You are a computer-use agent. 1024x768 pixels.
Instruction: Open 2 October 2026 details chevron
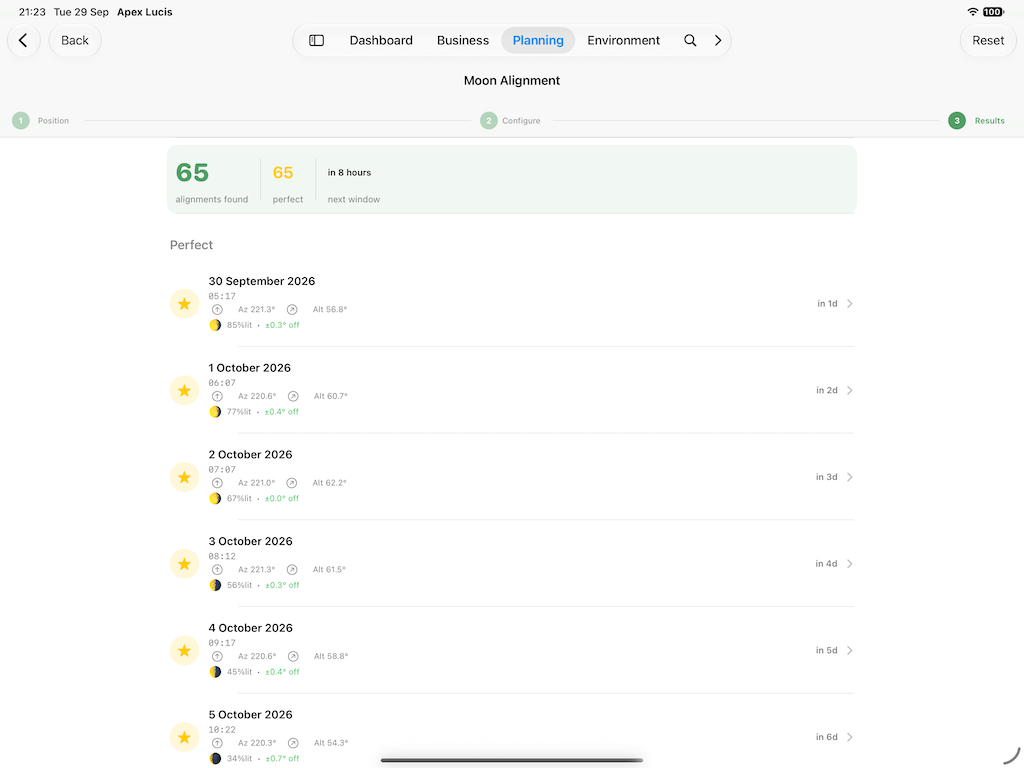(850, 477)
